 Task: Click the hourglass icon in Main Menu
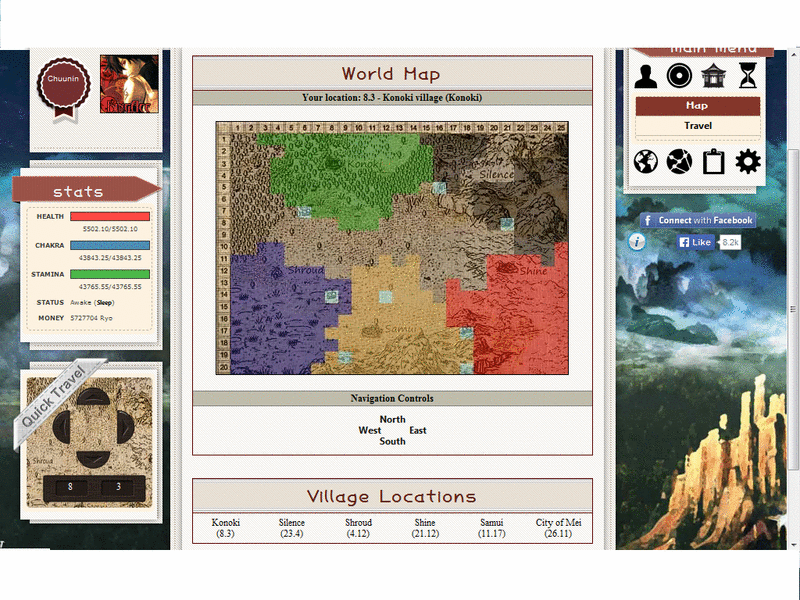(748, 76)
